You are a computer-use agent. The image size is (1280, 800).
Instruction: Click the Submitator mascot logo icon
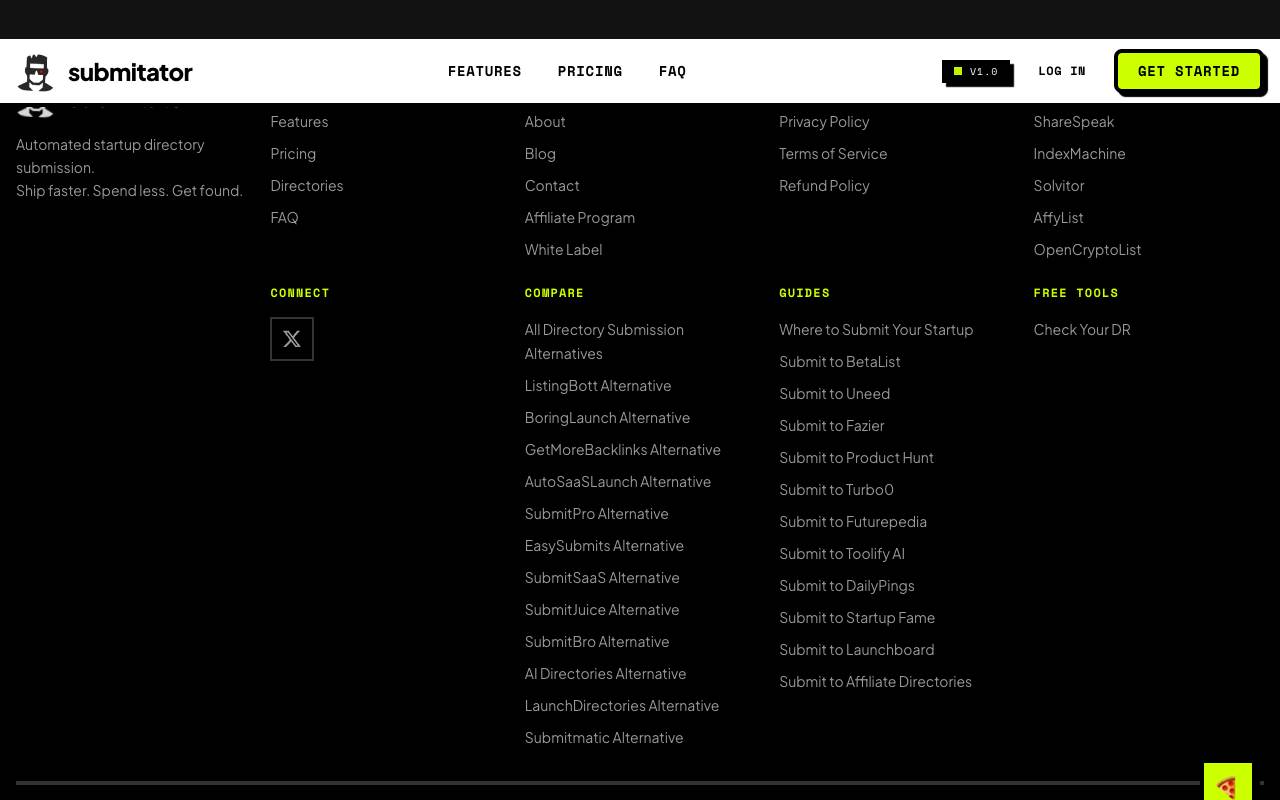35,72
